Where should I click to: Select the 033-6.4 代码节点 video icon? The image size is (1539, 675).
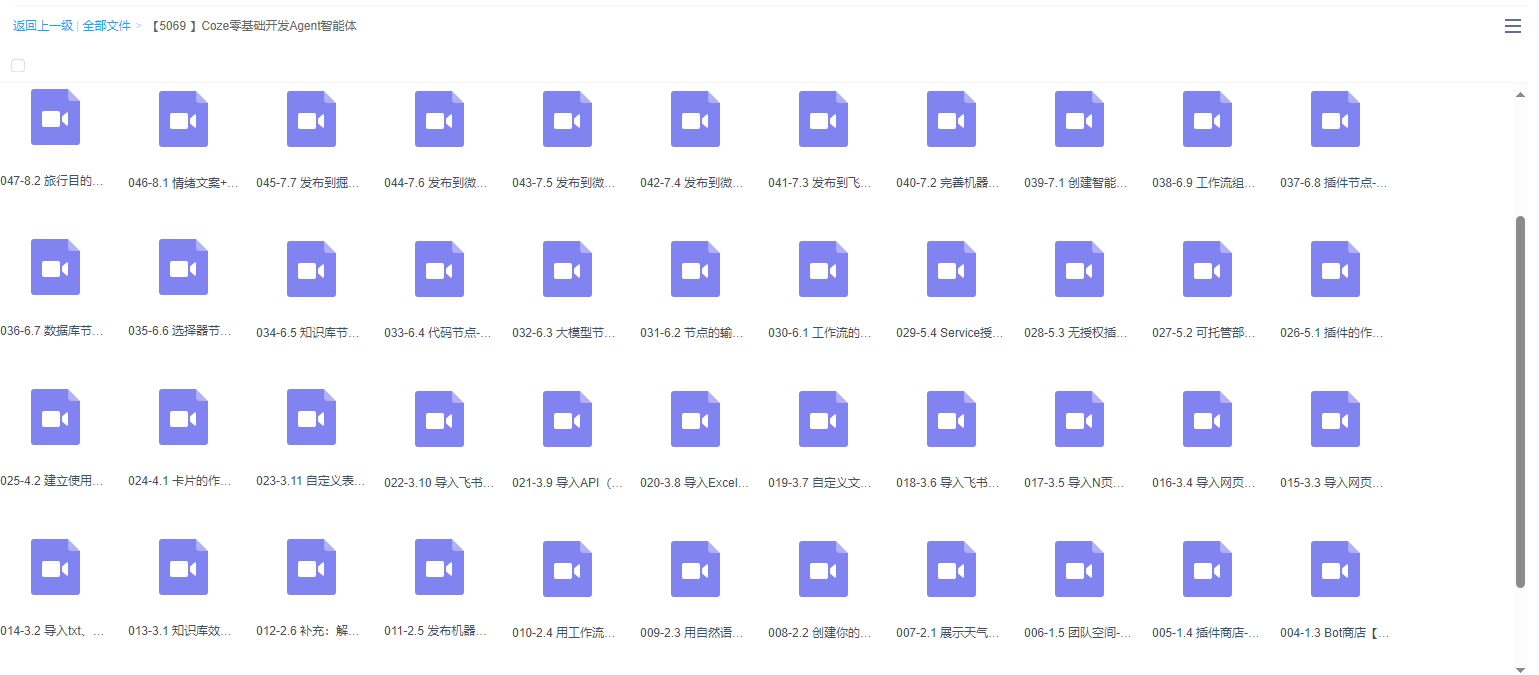click(x=439, y=267)
